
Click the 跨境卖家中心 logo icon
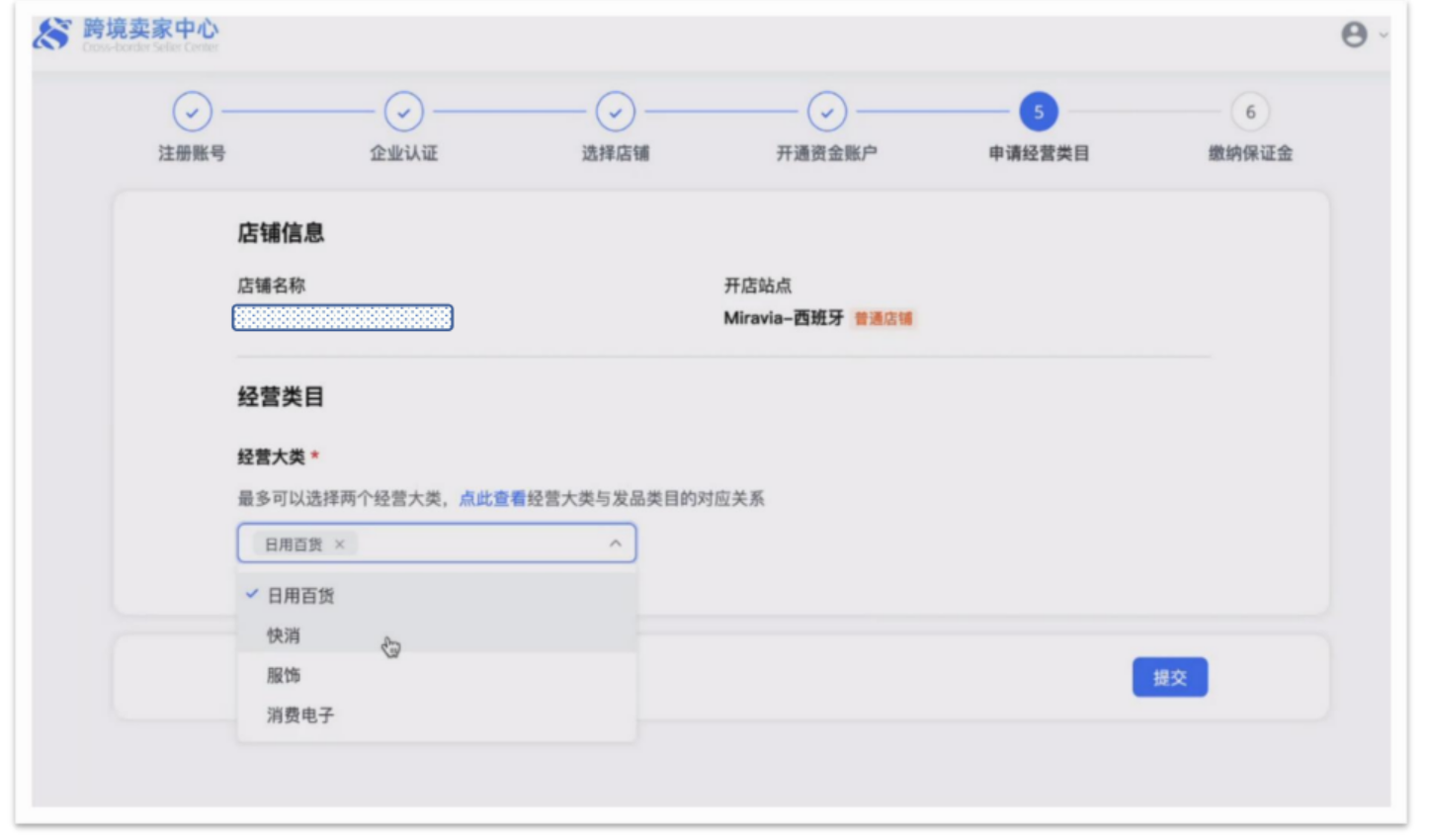51,33
